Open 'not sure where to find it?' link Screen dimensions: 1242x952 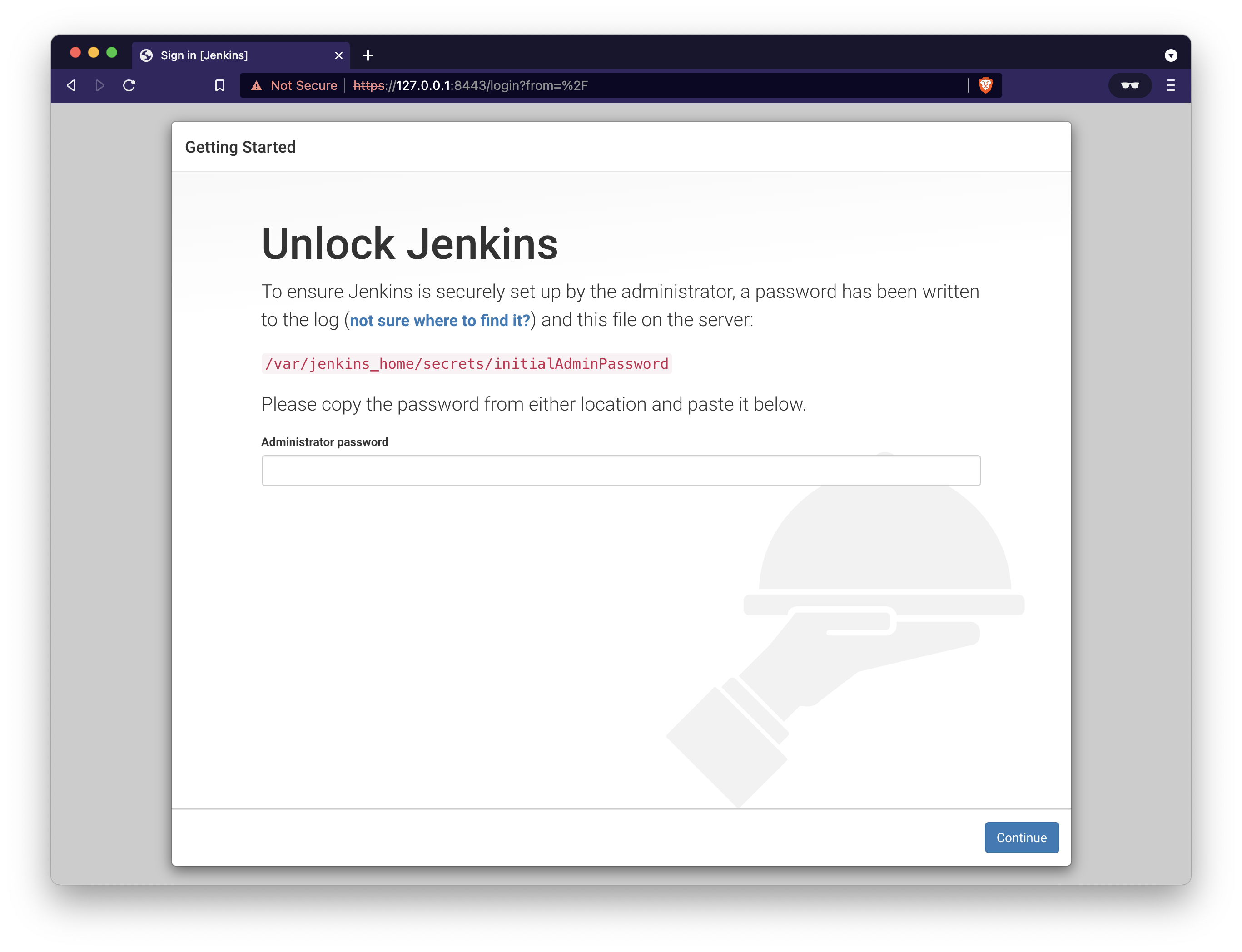[x=440, y=321]
